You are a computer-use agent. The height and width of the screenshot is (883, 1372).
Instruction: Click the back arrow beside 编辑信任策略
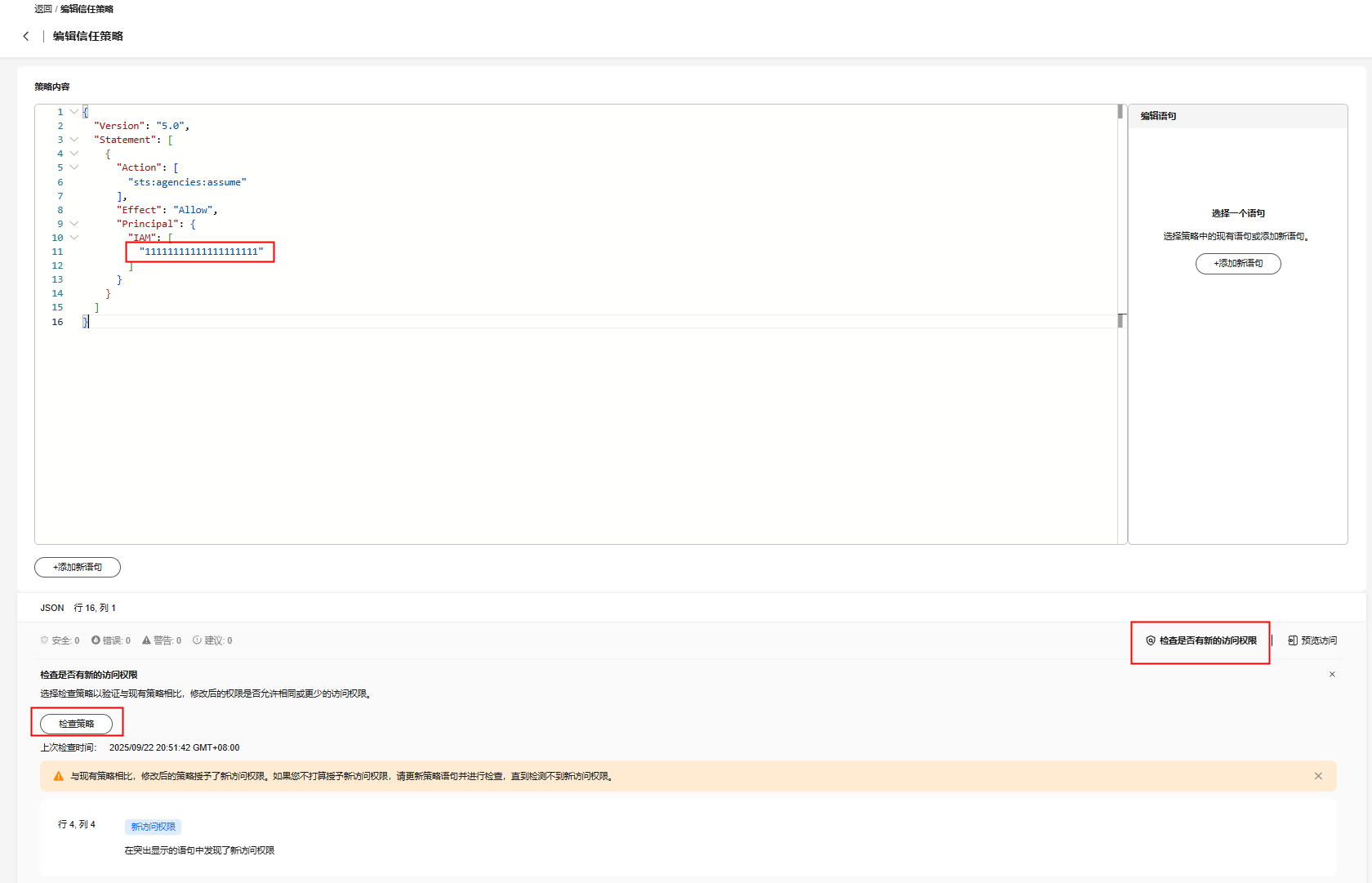point(26,36)
